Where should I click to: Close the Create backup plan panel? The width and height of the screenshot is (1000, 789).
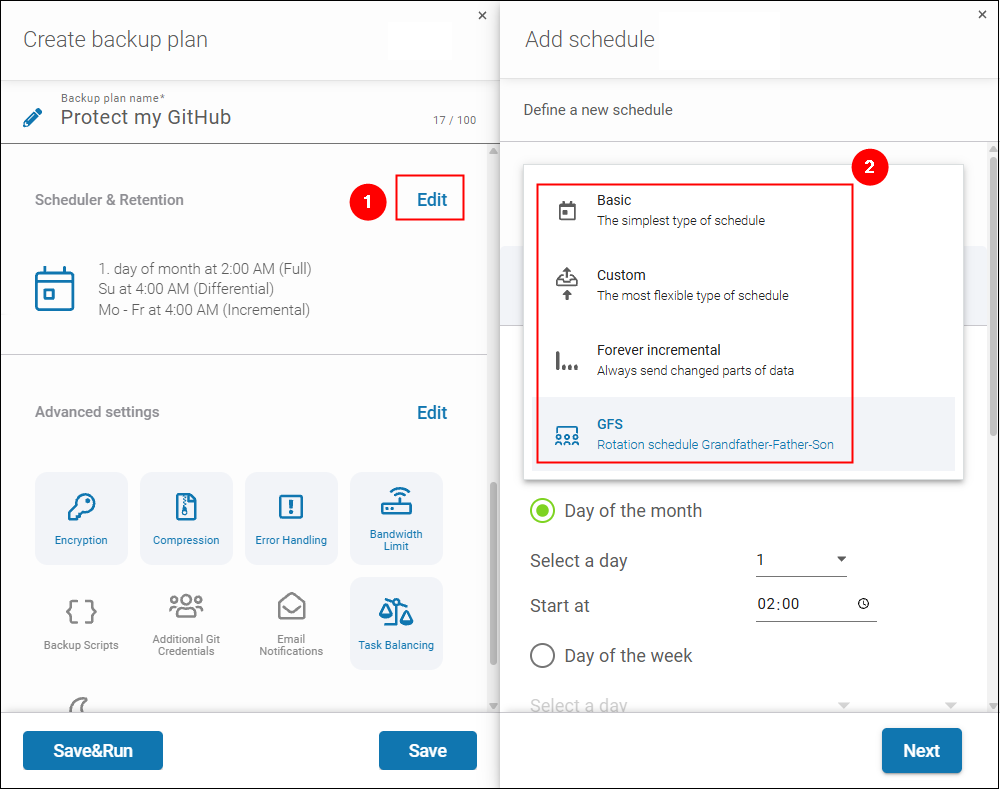(x=482, y=15)
